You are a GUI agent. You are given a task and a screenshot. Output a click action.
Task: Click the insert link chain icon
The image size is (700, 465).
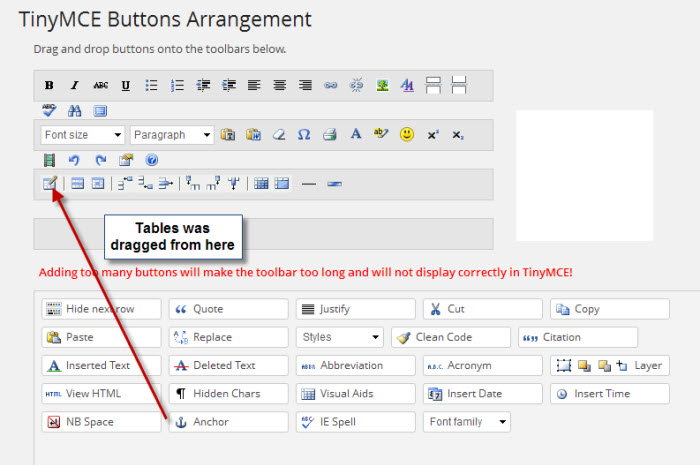(x=331, y=85)
